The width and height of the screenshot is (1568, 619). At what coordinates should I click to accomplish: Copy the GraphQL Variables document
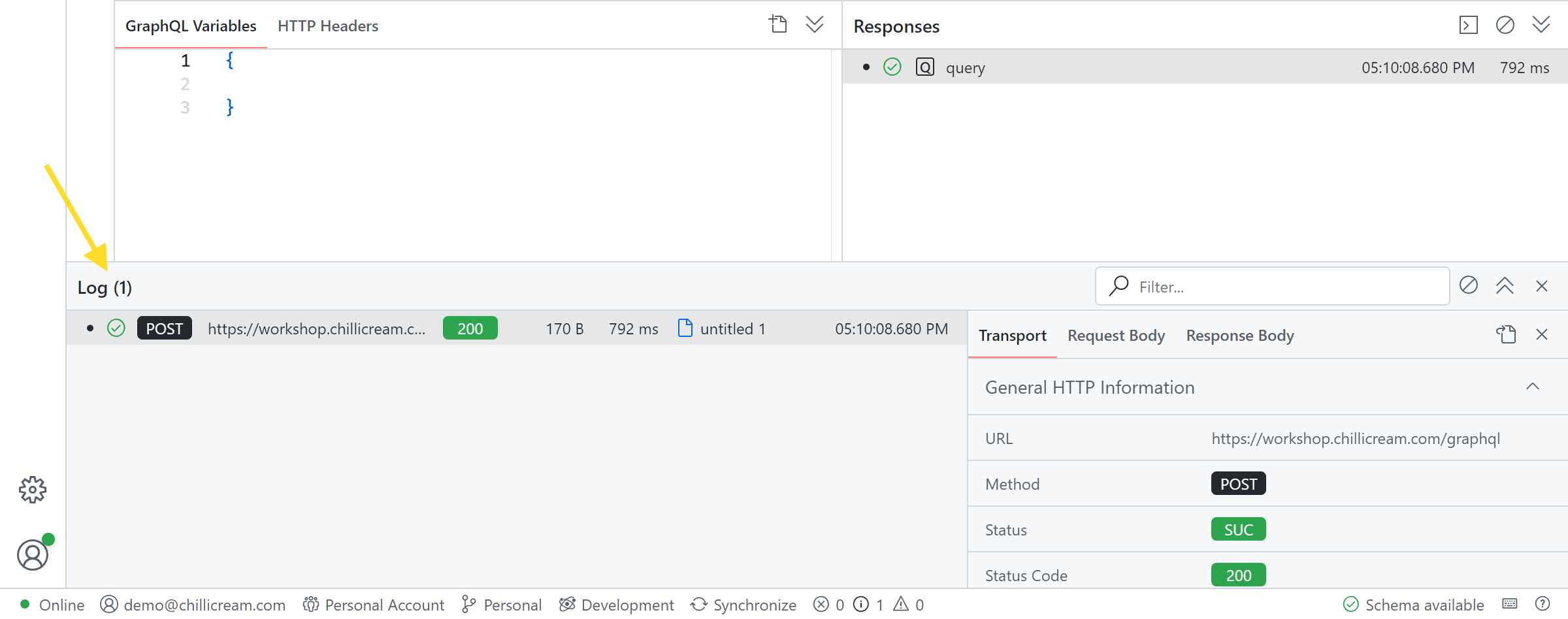click(x=777, y=23)
